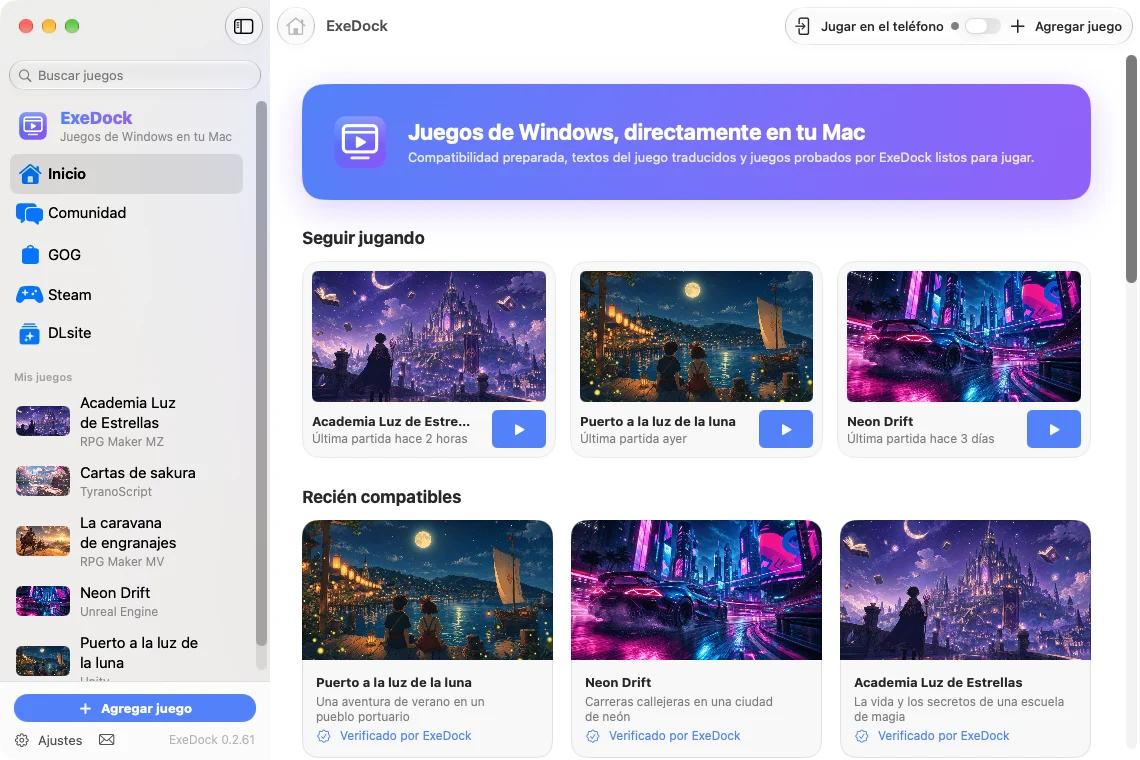
Task: Select Puerto a la luz de la luna in Mis juegos
Action: click(x=127, y=657)
